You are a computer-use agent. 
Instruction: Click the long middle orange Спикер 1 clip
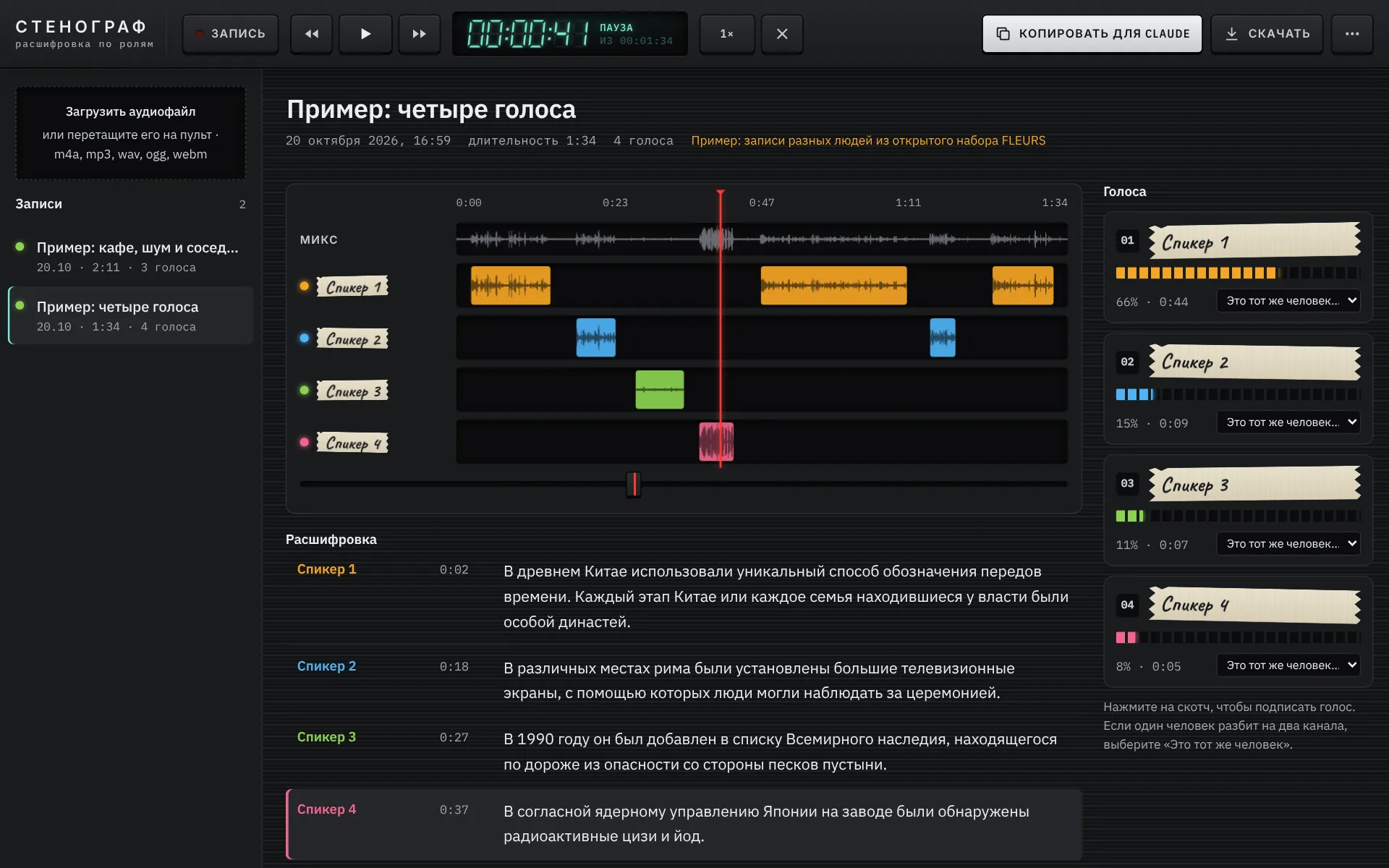point(833,285)
